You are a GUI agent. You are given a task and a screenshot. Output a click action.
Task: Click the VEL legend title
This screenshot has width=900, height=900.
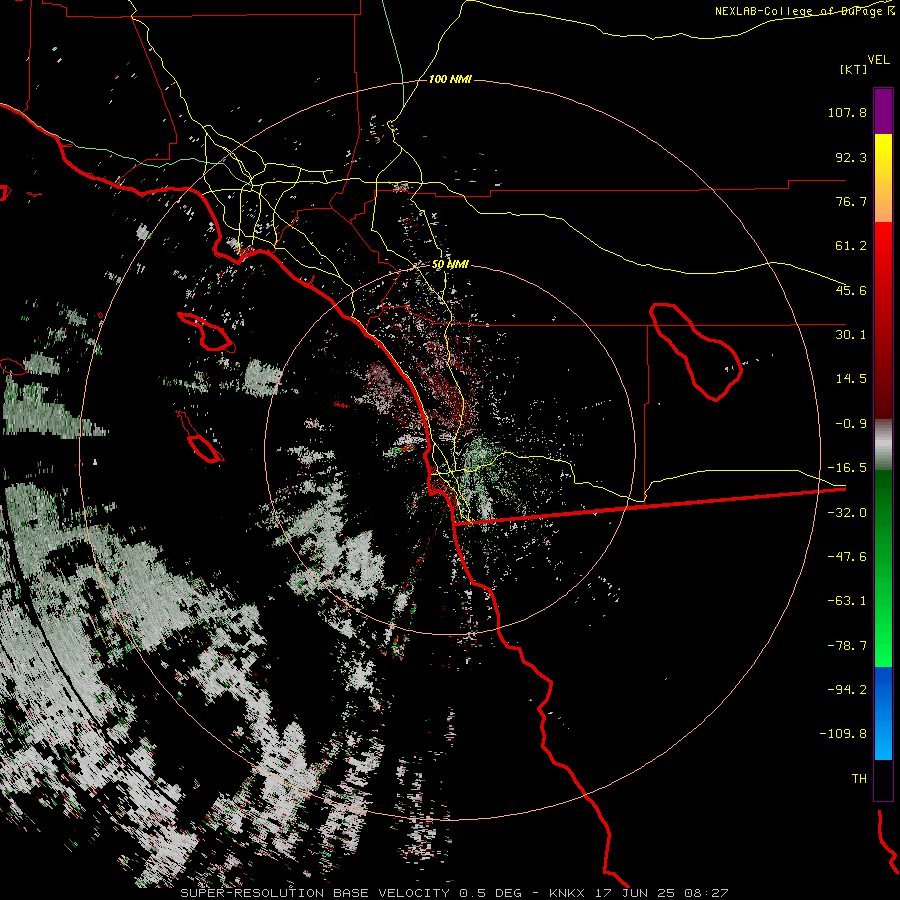tap(878, 59)
